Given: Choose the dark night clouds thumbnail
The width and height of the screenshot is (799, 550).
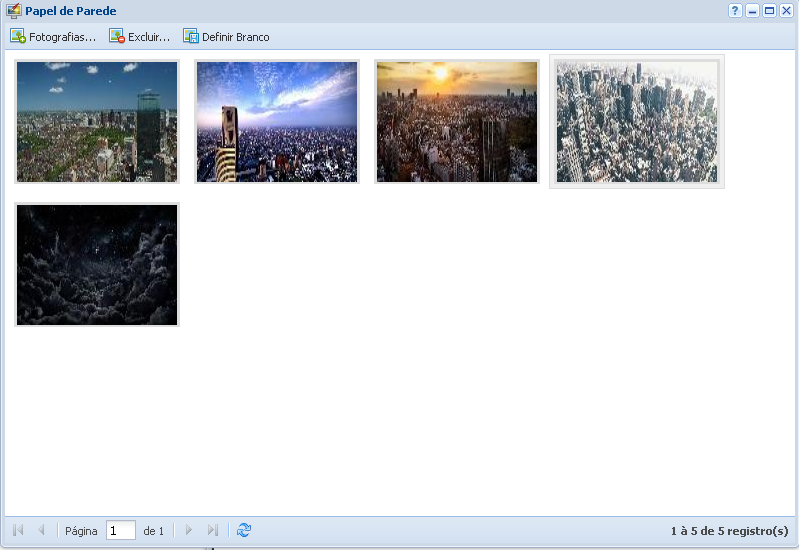Looking at the screenshot, I should tap(97, 265).
